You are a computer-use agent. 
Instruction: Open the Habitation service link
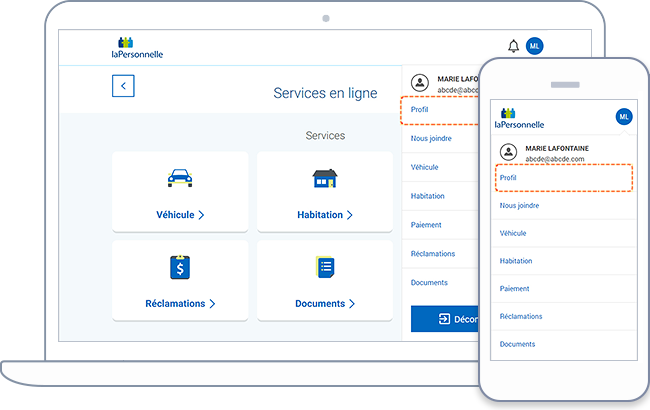tap(325, 215)
